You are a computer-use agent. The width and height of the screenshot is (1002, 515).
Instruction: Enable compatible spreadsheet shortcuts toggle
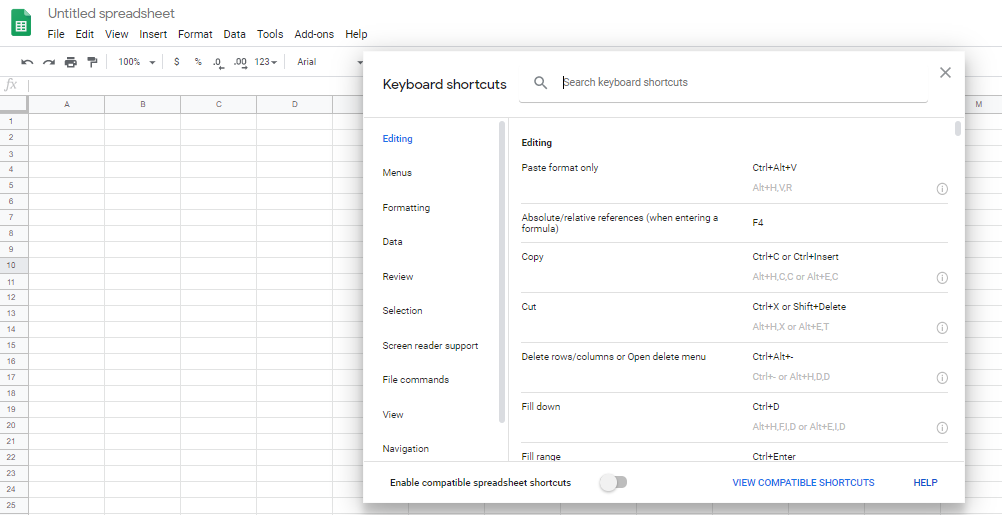click(613, 483)
